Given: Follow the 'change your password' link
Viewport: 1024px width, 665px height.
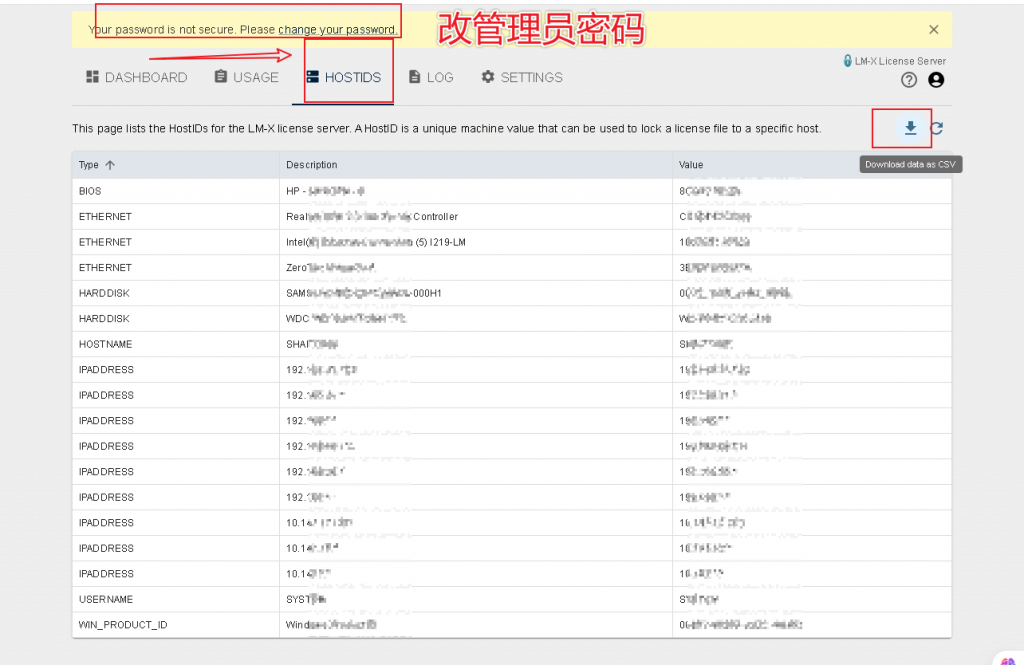Looking at the screenshot, I should point(336,30).
